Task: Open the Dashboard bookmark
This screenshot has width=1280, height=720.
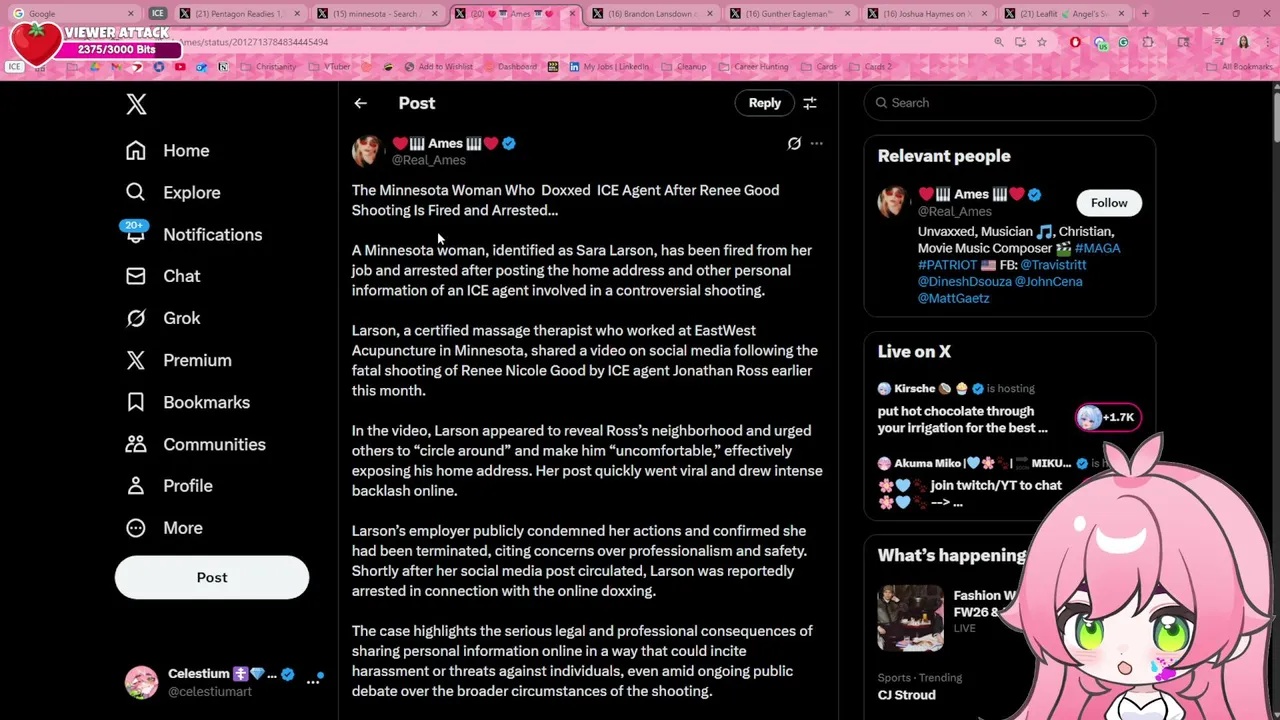Action: click(x=510, y=67)
